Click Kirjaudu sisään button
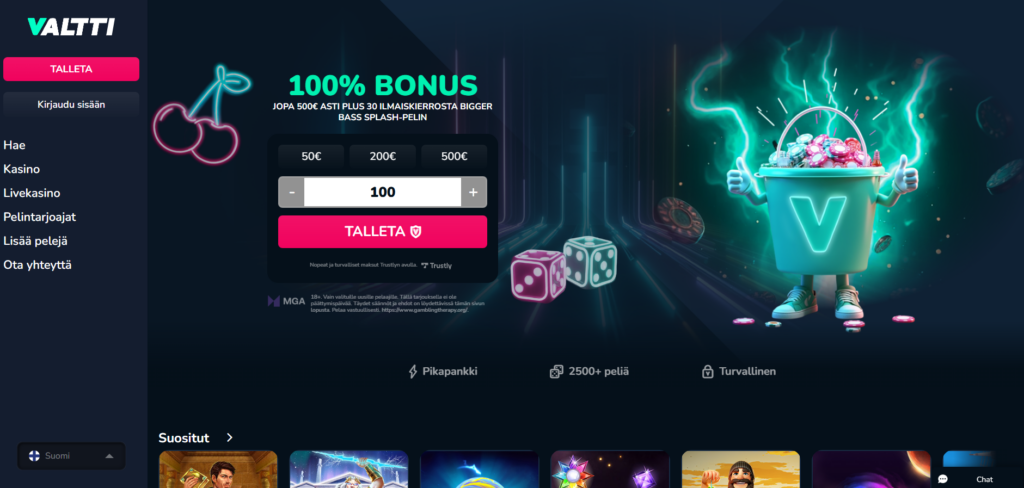The image size is (1024, 488). coord(71,105)
